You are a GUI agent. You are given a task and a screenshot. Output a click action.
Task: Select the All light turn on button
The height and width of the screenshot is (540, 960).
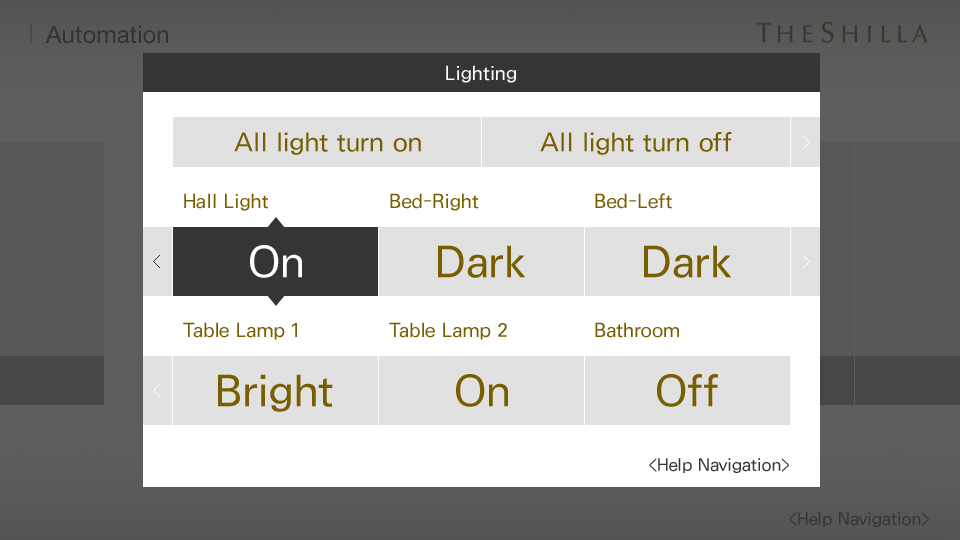click(x=327, y=142)
